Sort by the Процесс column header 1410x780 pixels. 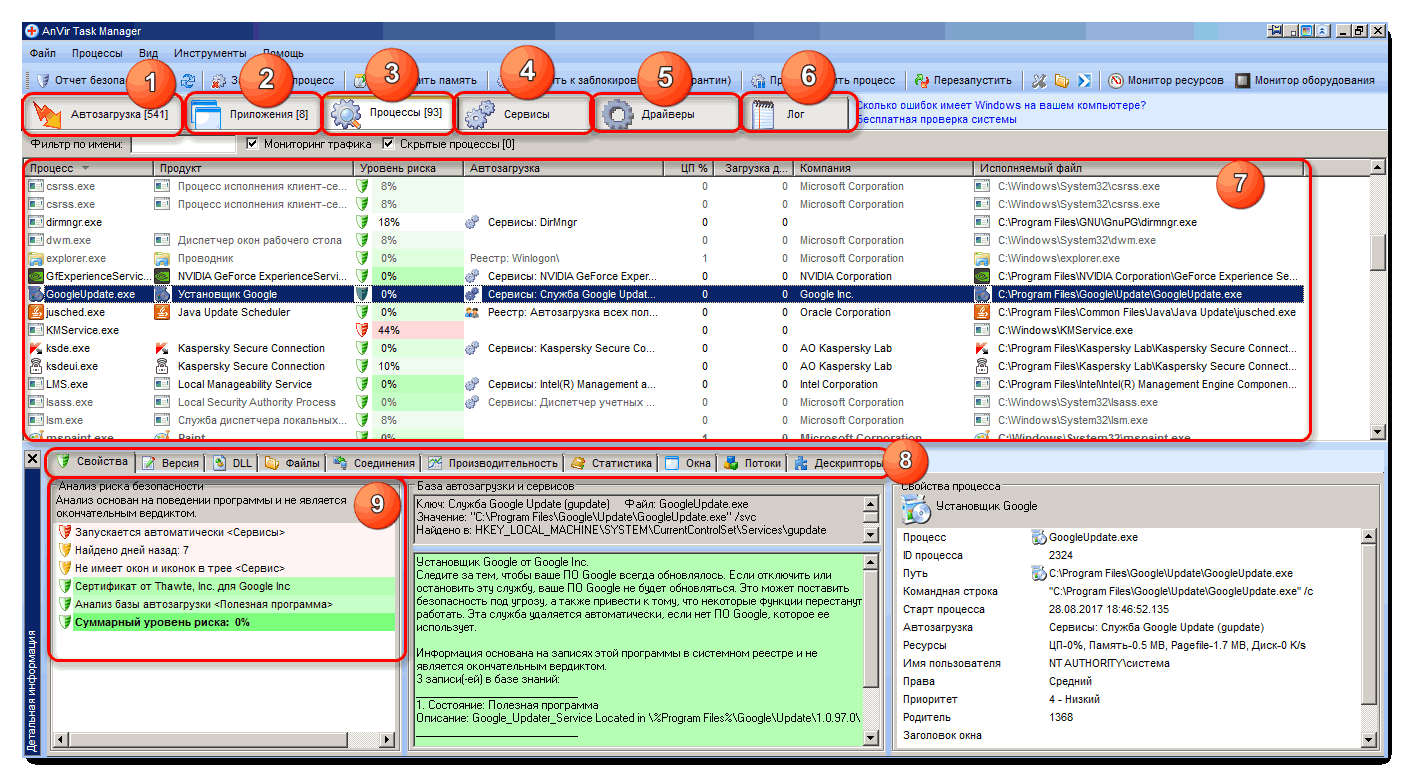coord(50,168)
